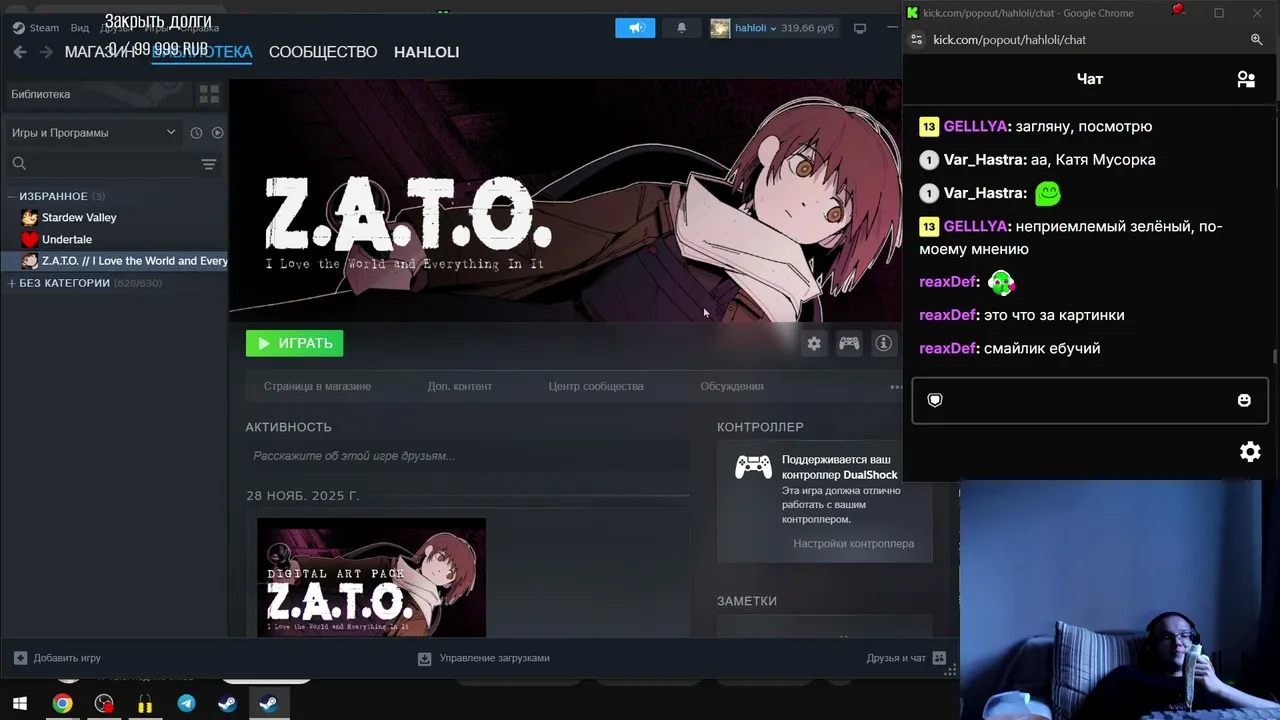Click the Kick chat users list icon
Screen dimensions: 1280x720
[x=1246, y=79]
